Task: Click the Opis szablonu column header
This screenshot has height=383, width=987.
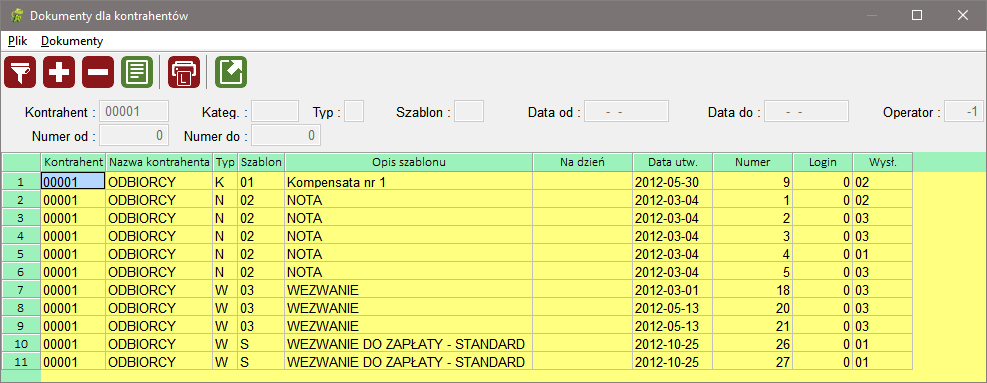Action: [x=409, y=162]
